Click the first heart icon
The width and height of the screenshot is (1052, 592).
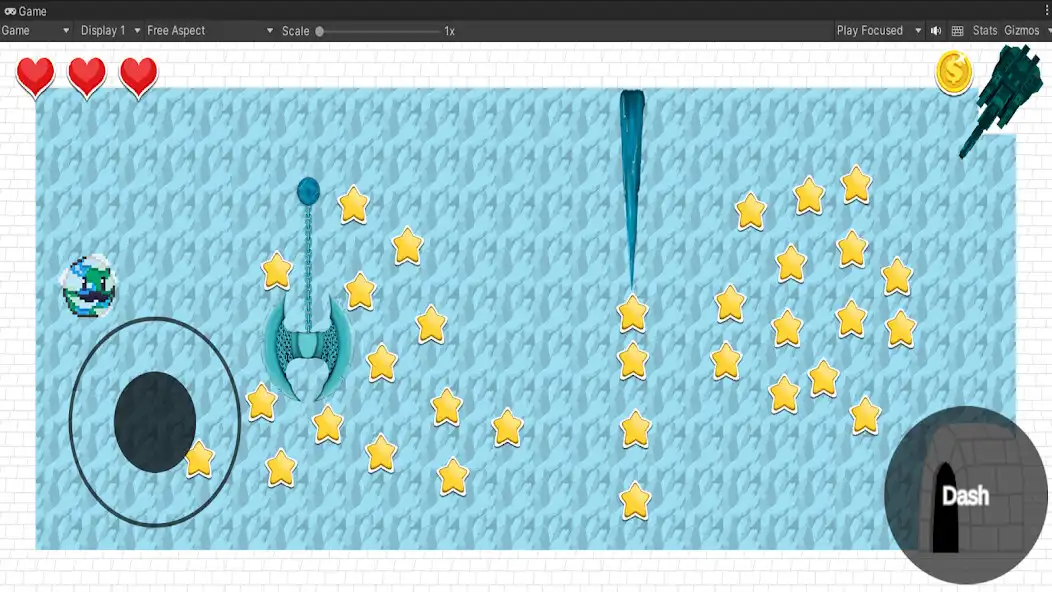35,77
